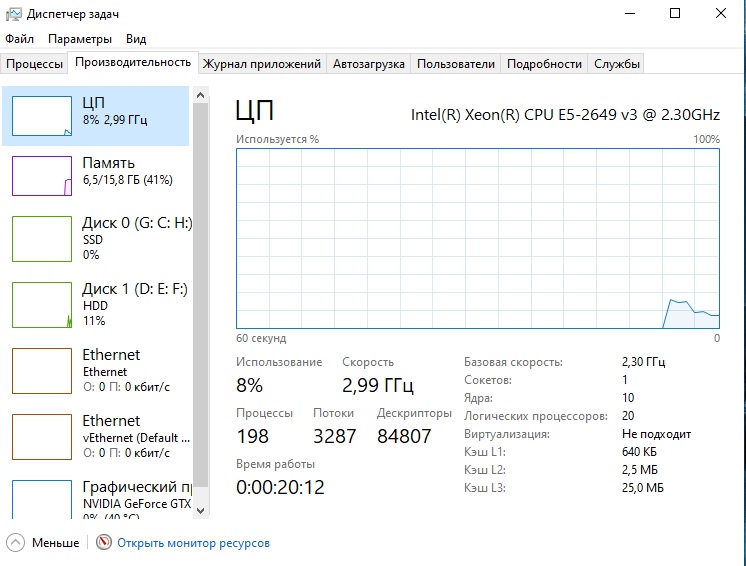Click the first Ethernet adapter graph icon
Screen dimensions: 746x566
point(42,370)
